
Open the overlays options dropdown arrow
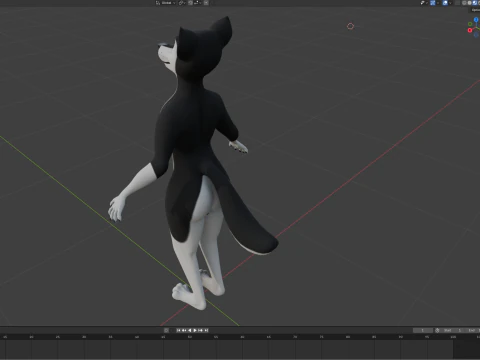[450, 3]
